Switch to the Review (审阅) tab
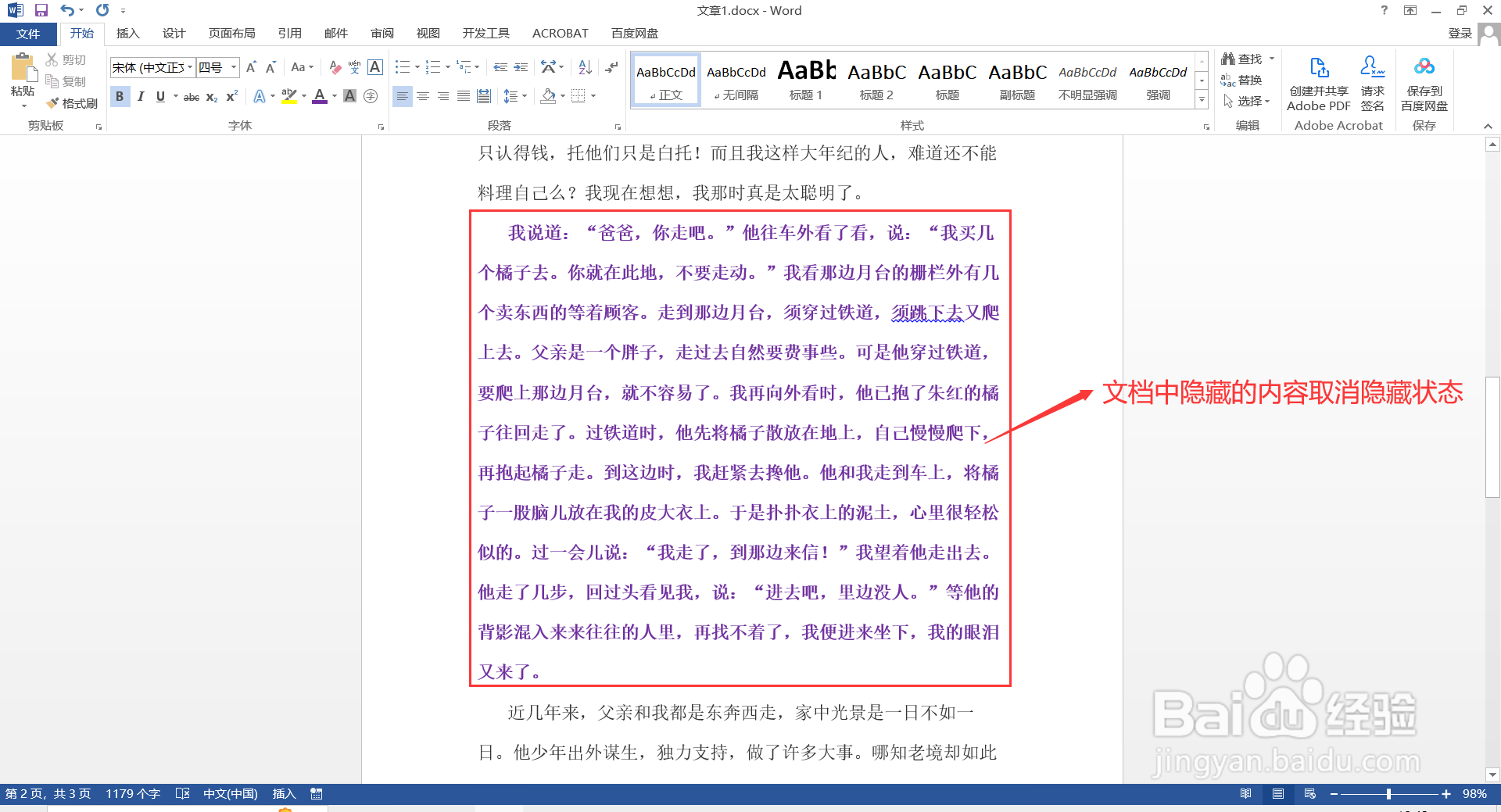1501x812 pixels. tap(382, 34)
